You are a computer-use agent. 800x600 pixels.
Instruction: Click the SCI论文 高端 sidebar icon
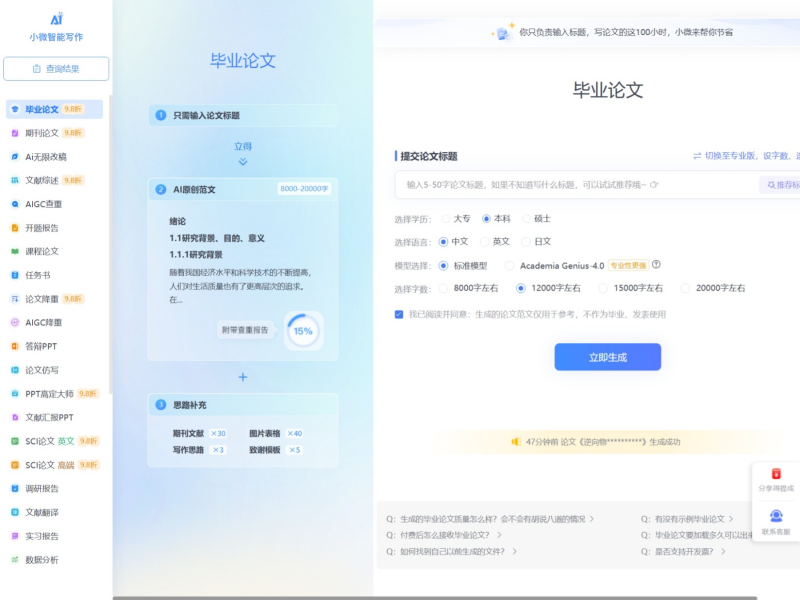pyautogui.click(x=15, y=465)
